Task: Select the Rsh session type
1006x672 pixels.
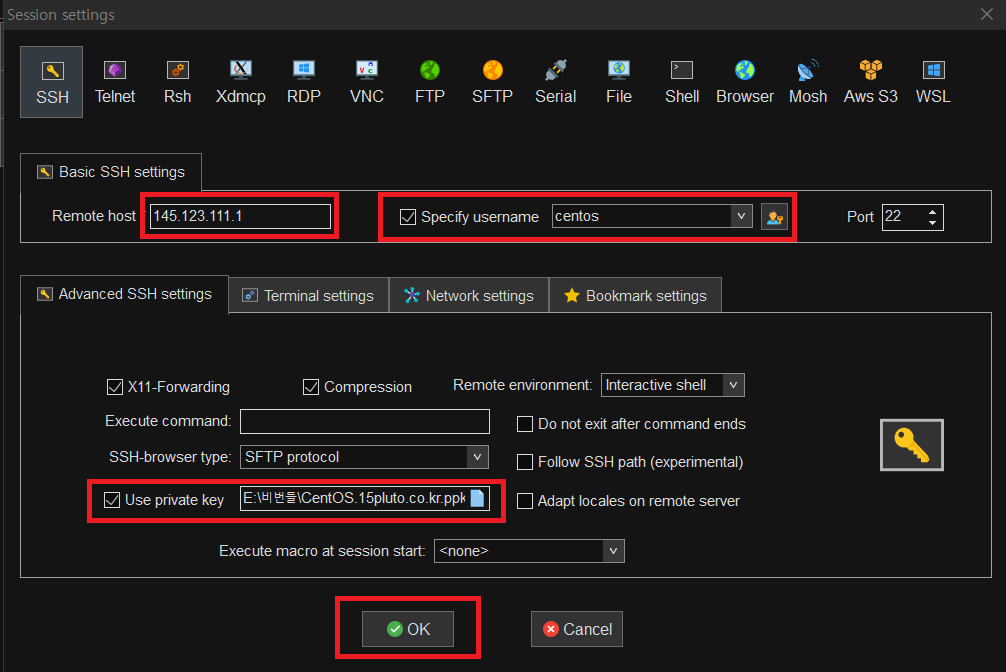Action: (x=178, y=82)
